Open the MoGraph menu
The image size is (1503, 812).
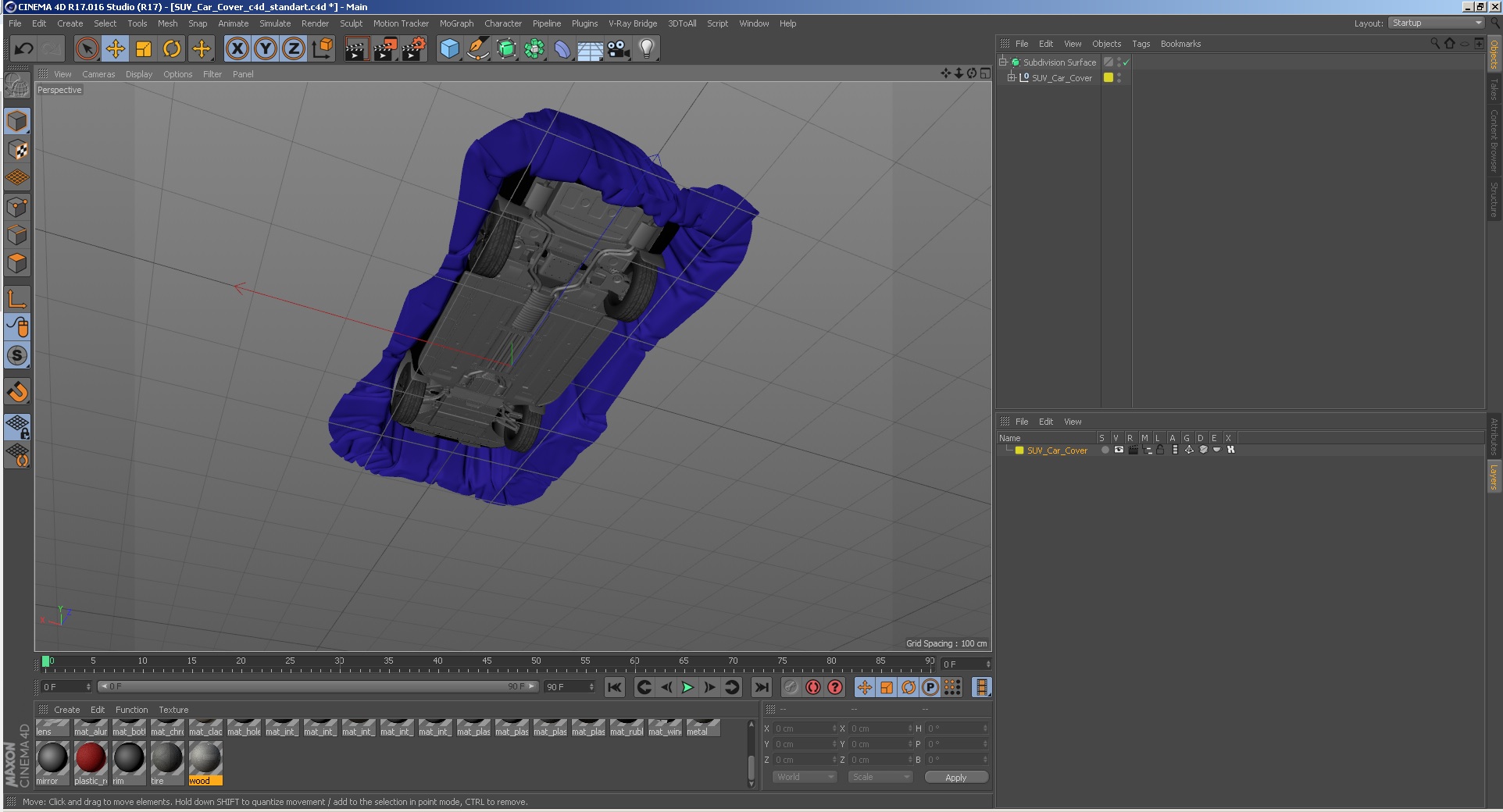pyautogui.click(x=456, y=23)
